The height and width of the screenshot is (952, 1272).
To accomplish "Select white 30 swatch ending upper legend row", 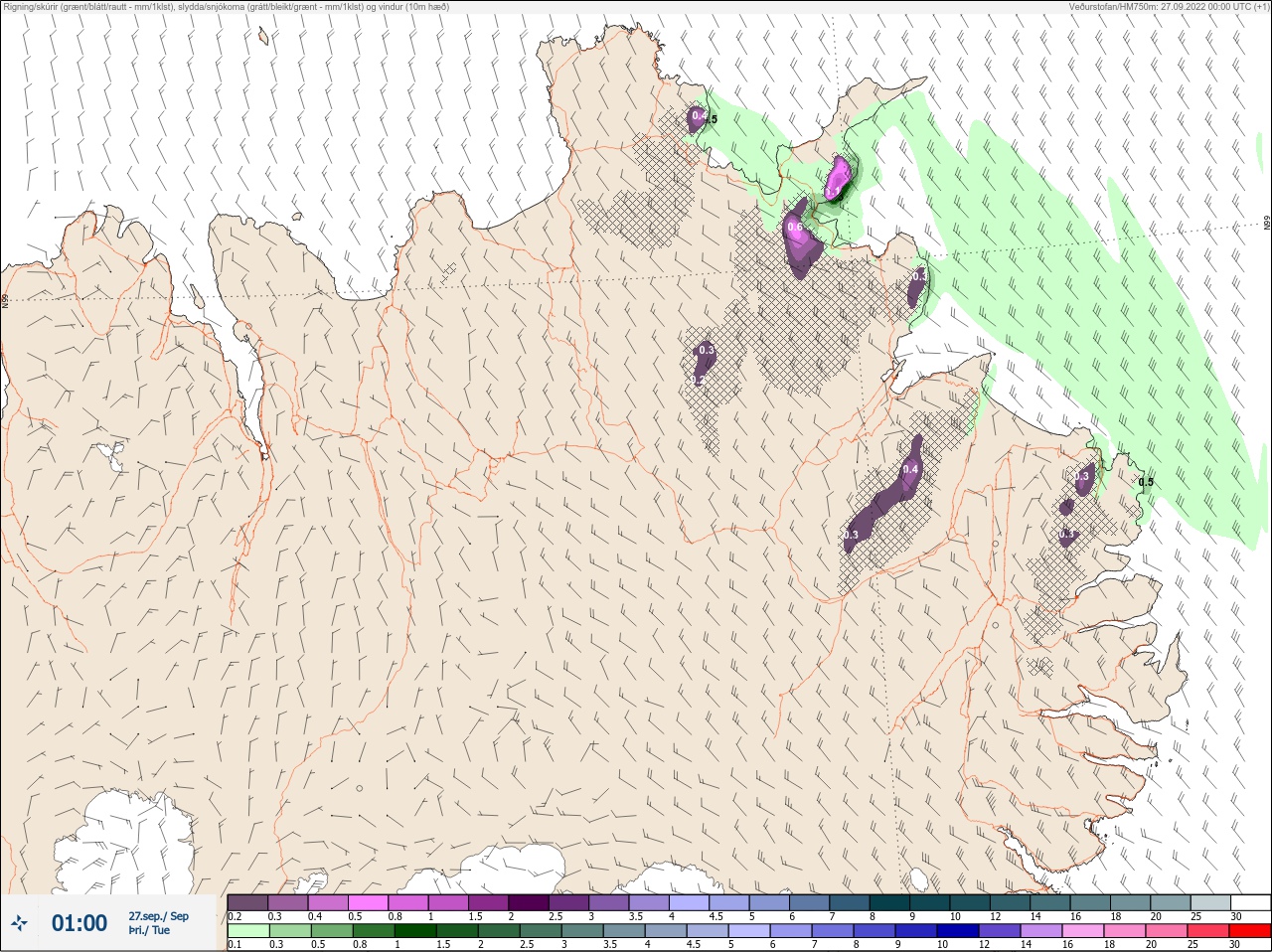I will [x=1250, y=903].
